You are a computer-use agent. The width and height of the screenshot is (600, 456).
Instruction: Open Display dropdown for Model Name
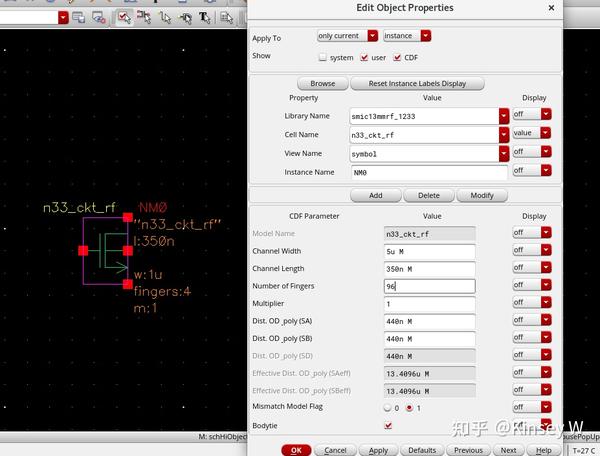[x=532, y=232]
